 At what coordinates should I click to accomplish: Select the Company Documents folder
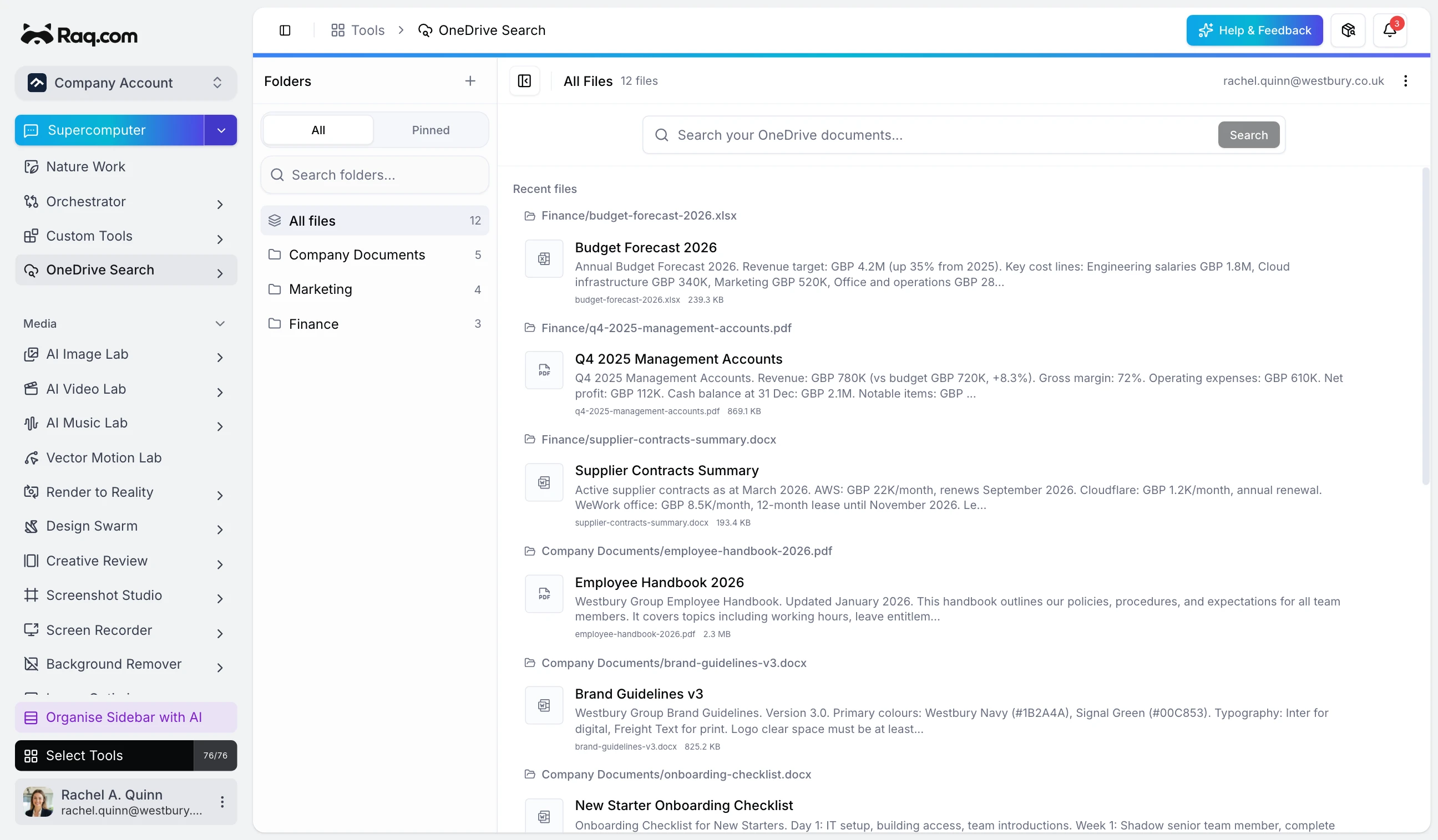(374, 254)
